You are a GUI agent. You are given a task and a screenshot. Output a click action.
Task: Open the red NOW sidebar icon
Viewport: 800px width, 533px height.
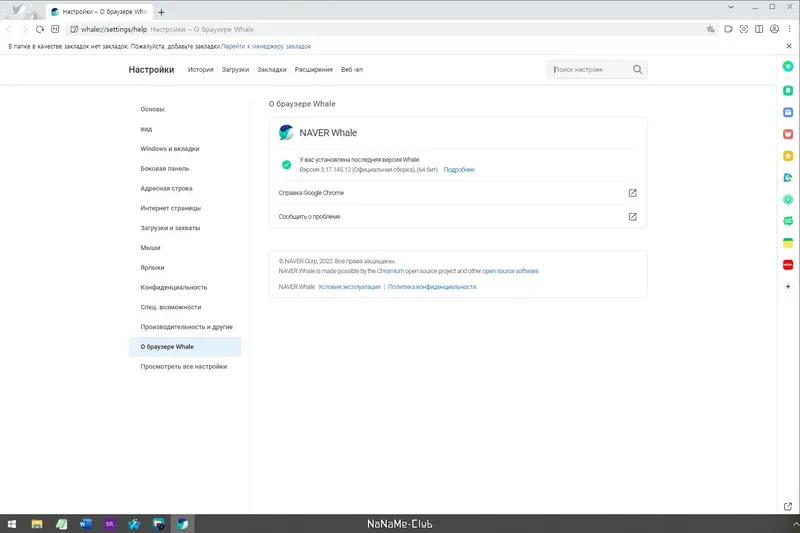pos(788,265)
